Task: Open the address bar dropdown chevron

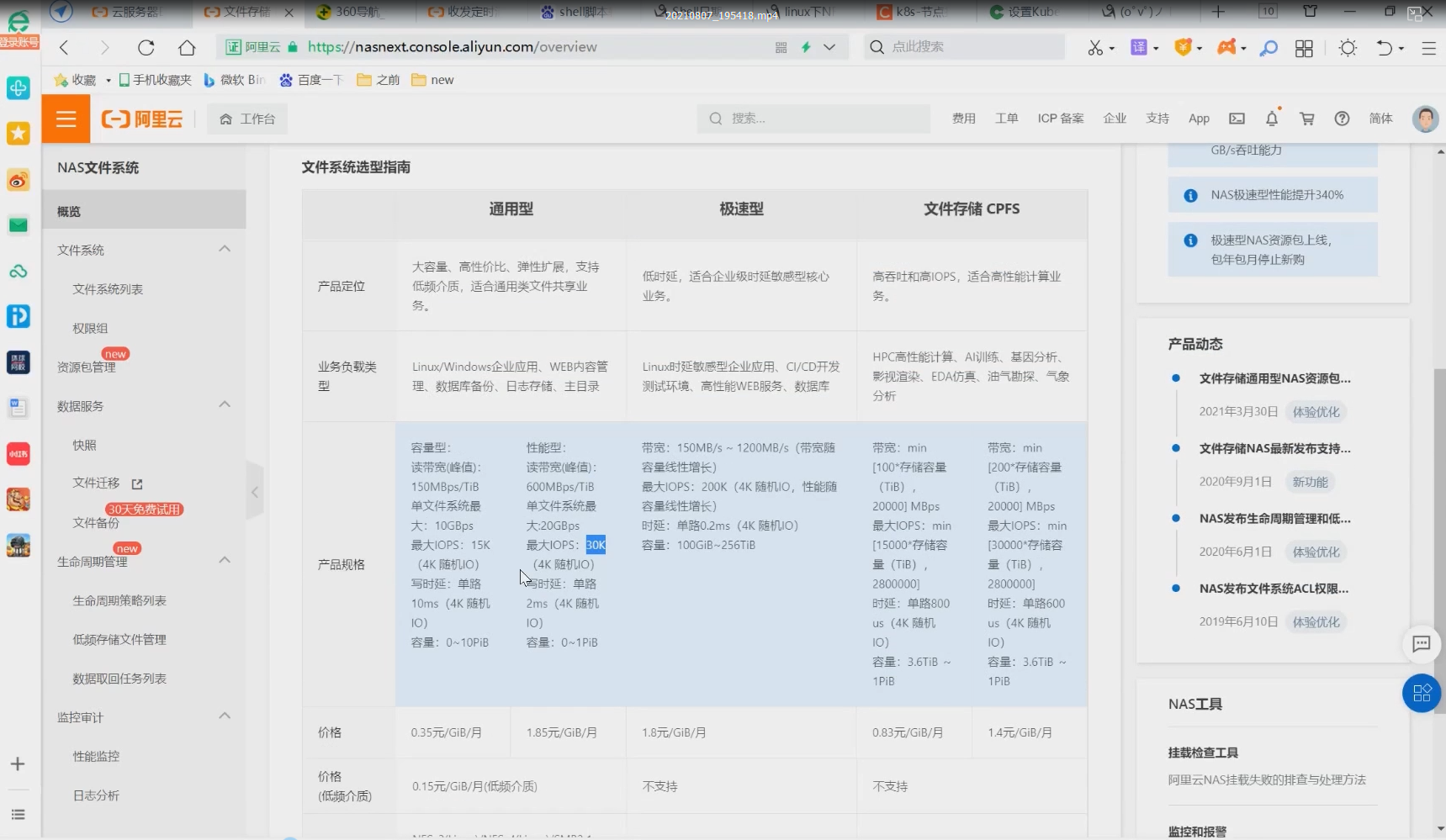Action: pyautogui.click(x=829, y=47)
